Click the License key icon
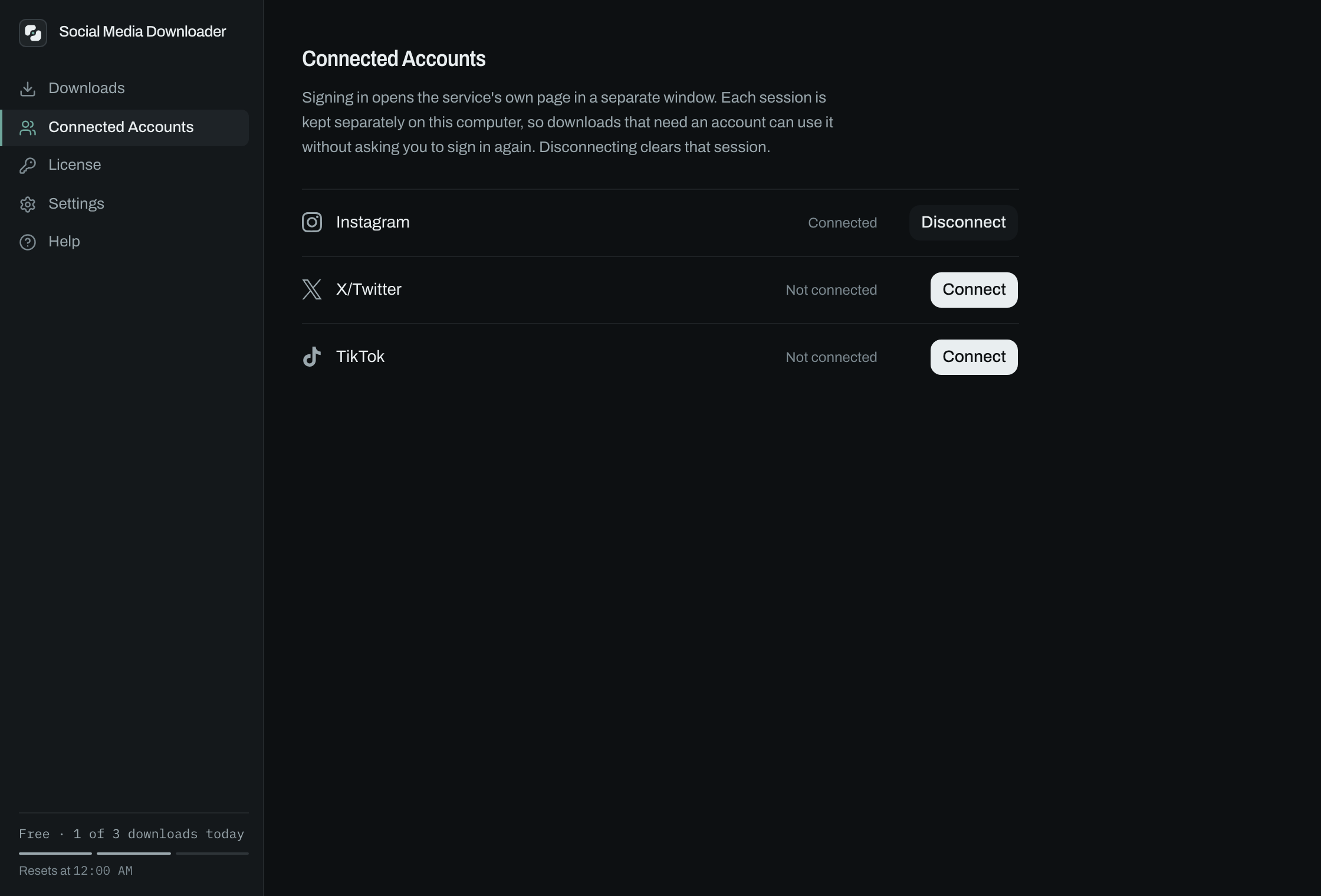Screen dimensions: 1321x896 click(x=28, y=165)
